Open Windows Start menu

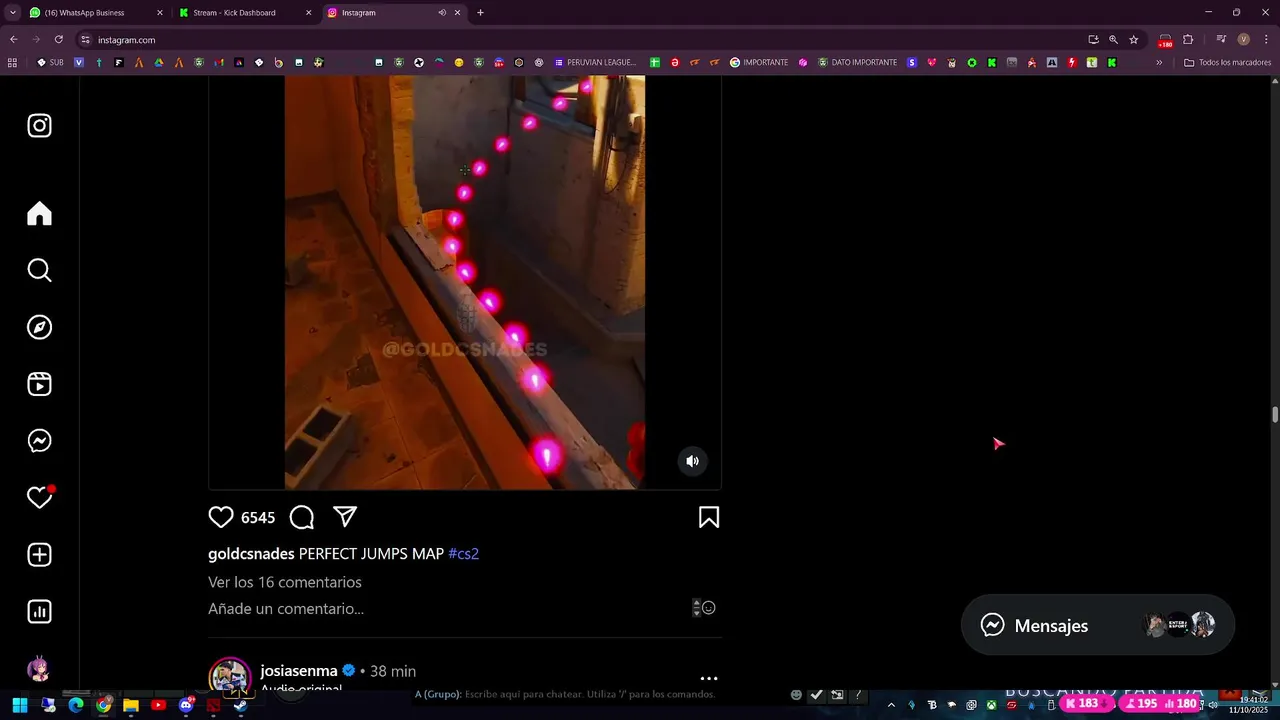19,705
